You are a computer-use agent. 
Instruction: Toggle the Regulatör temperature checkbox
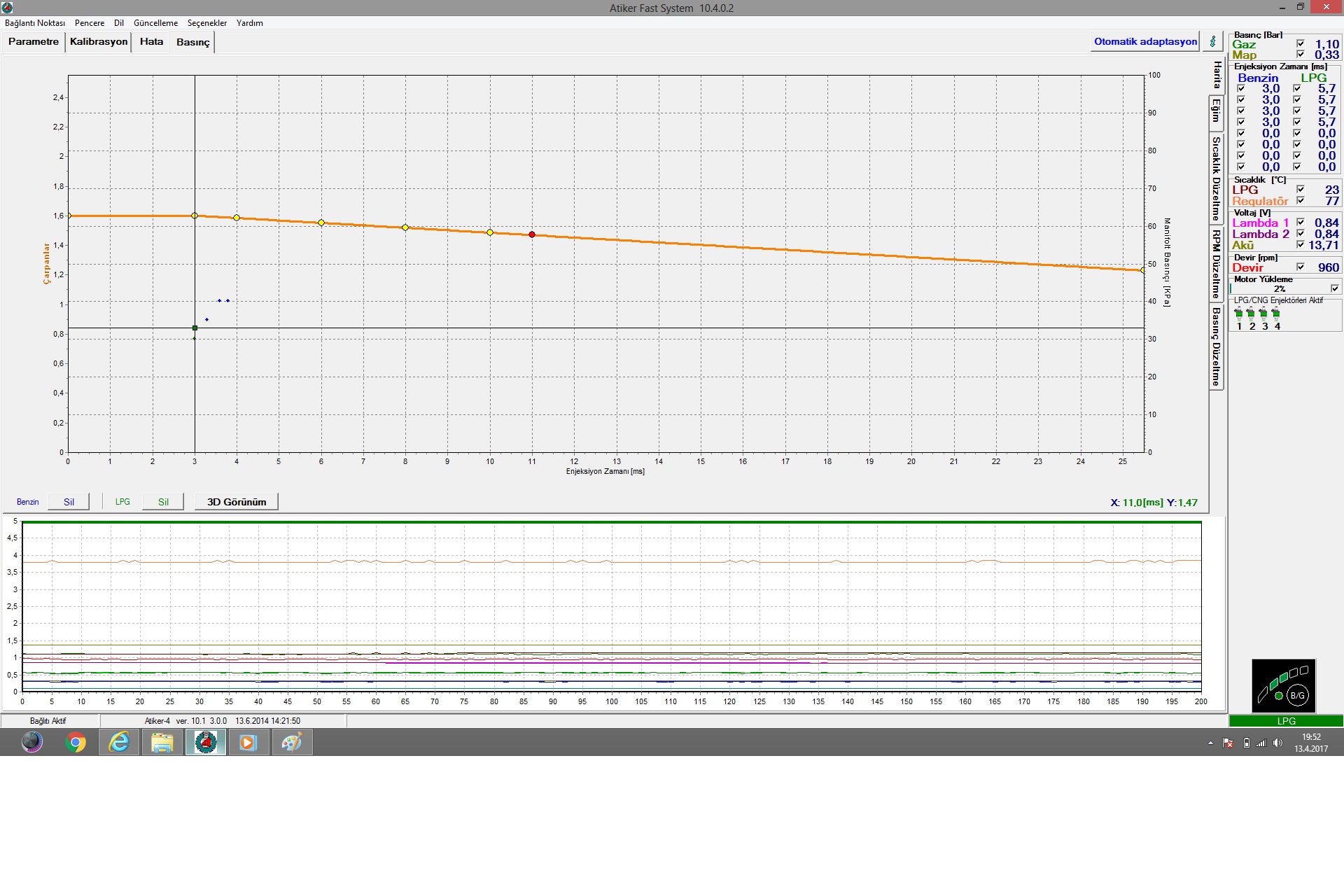pos(1301,200)
